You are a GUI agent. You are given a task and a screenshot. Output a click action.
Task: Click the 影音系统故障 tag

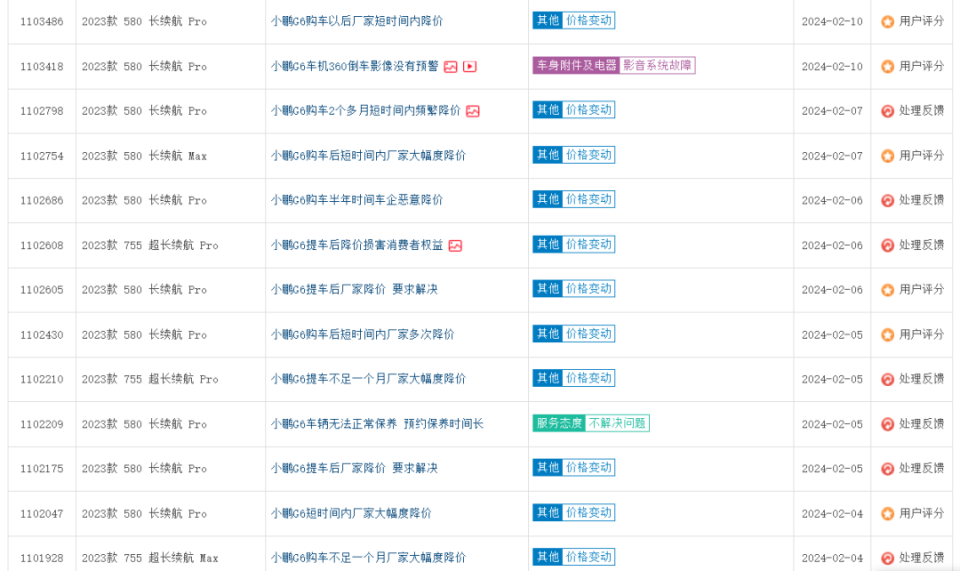[x=657, y=66]
